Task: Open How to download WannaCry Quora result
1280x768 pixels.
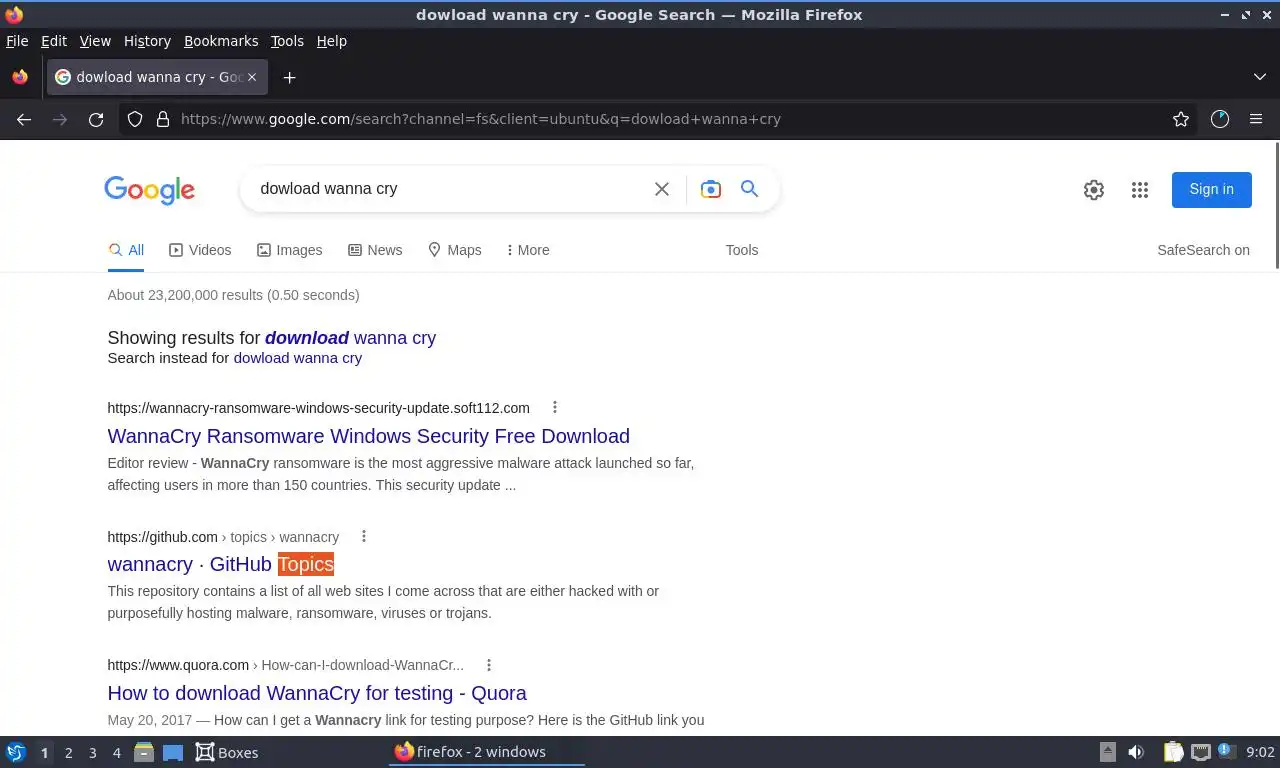Action: click(317, 693)
